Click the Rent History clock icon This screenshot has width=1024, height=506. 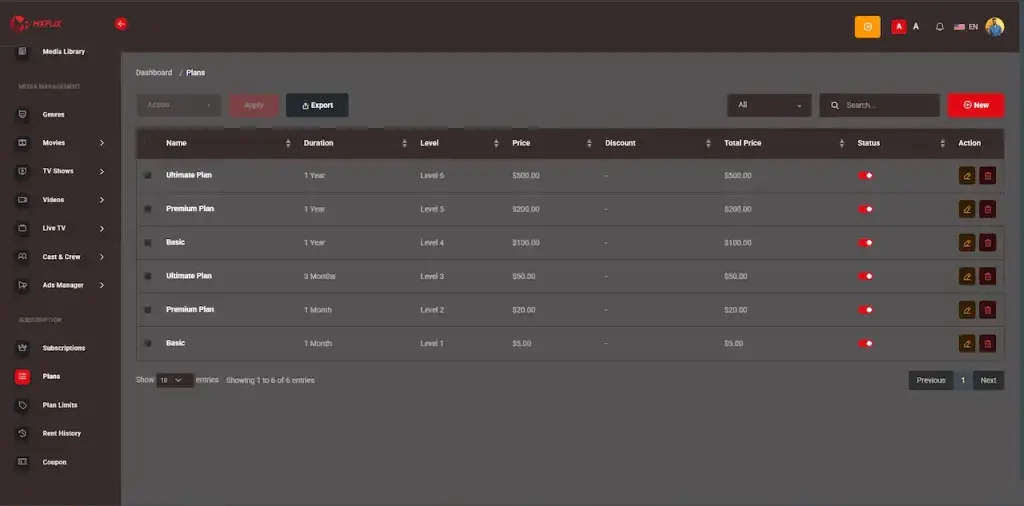[x=22, y=434]
